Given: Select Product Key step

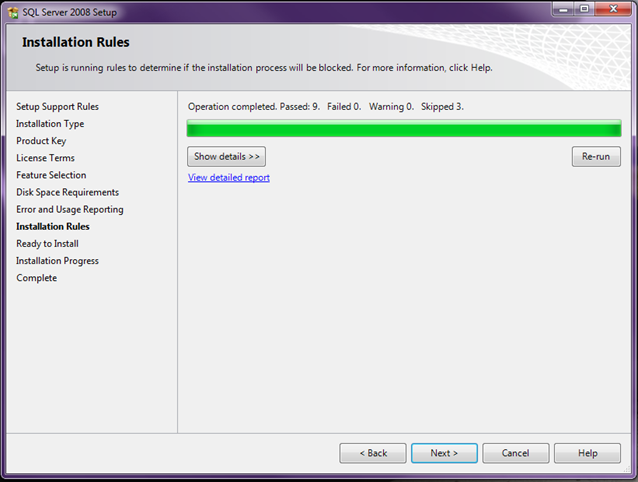Looking at the screenshot, I should (41, 141).
